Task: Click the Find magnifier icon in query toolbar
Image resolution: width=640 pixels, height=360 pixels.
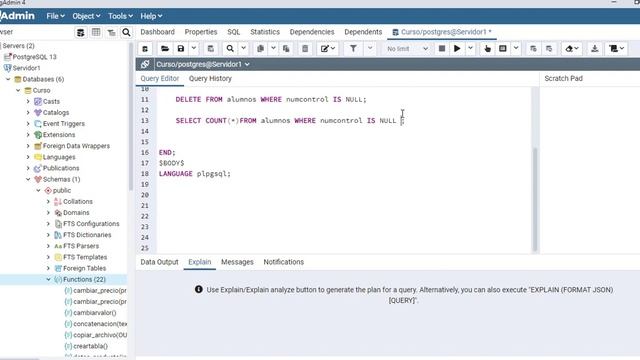Action: [x=230, y=49]
